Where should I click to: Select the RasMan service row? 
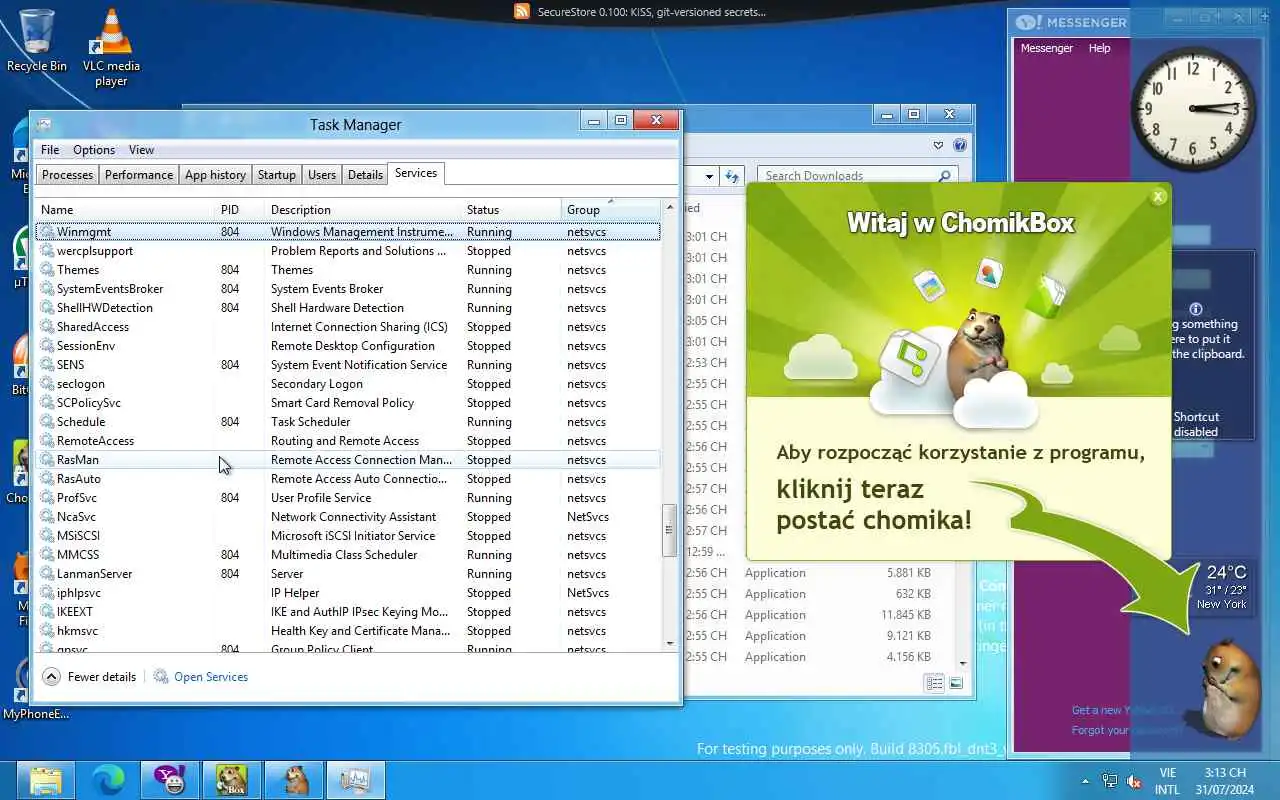click(x=348, y=460)
